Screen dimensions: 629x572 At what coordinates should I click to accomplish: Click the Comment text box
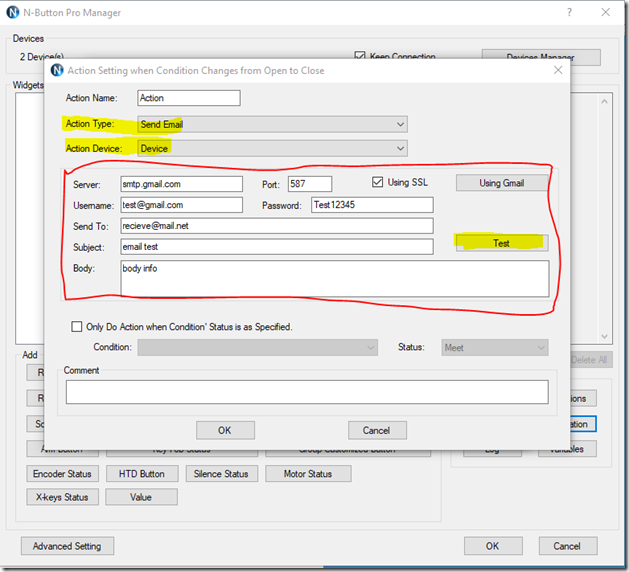[307, 392]
